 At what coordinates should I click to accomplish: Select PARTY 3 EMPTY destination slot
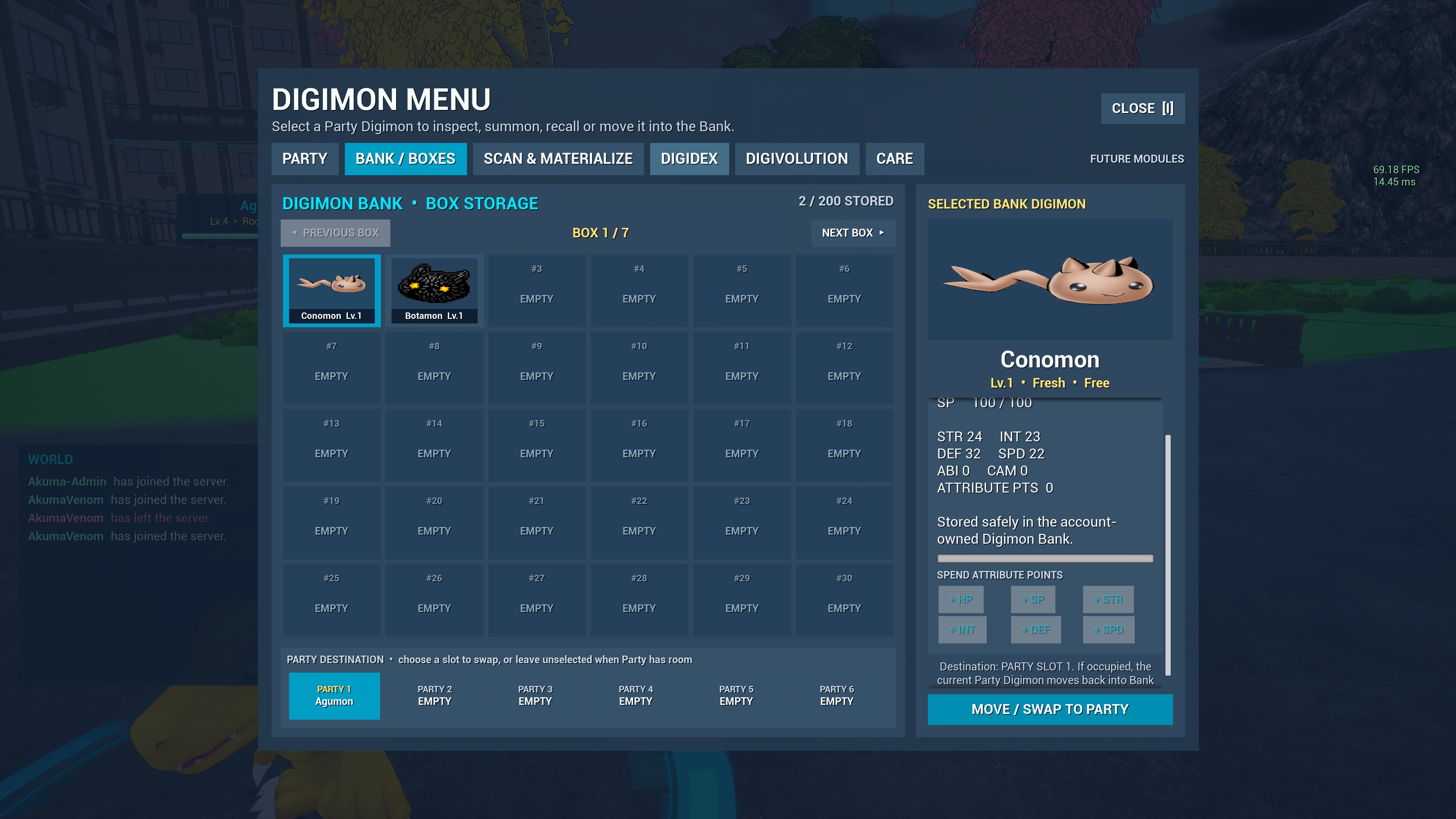[x=535, y=695]
